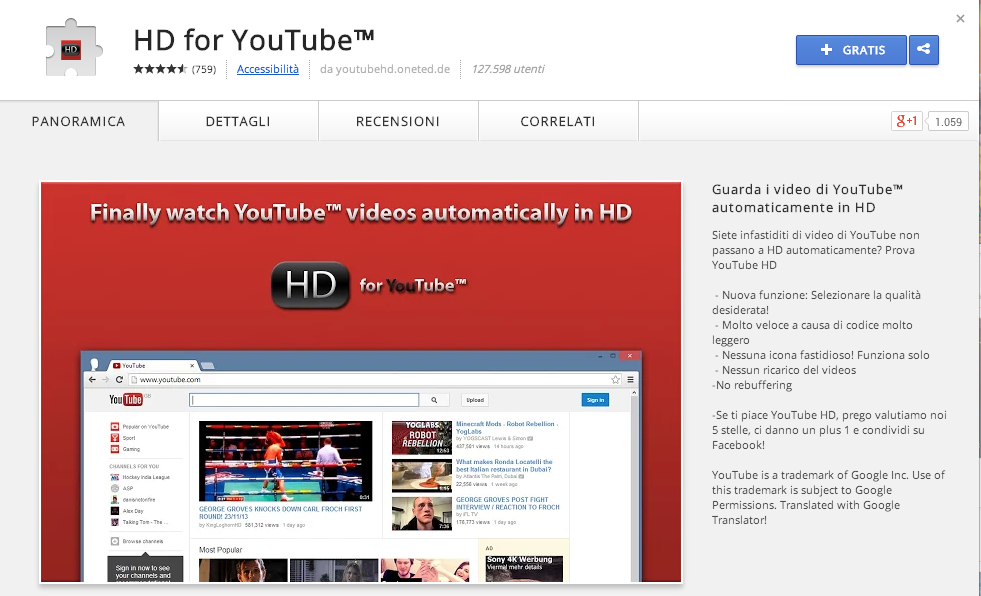
Task: Click the YouTube logo in preview
Action: (x=126, y=399)
